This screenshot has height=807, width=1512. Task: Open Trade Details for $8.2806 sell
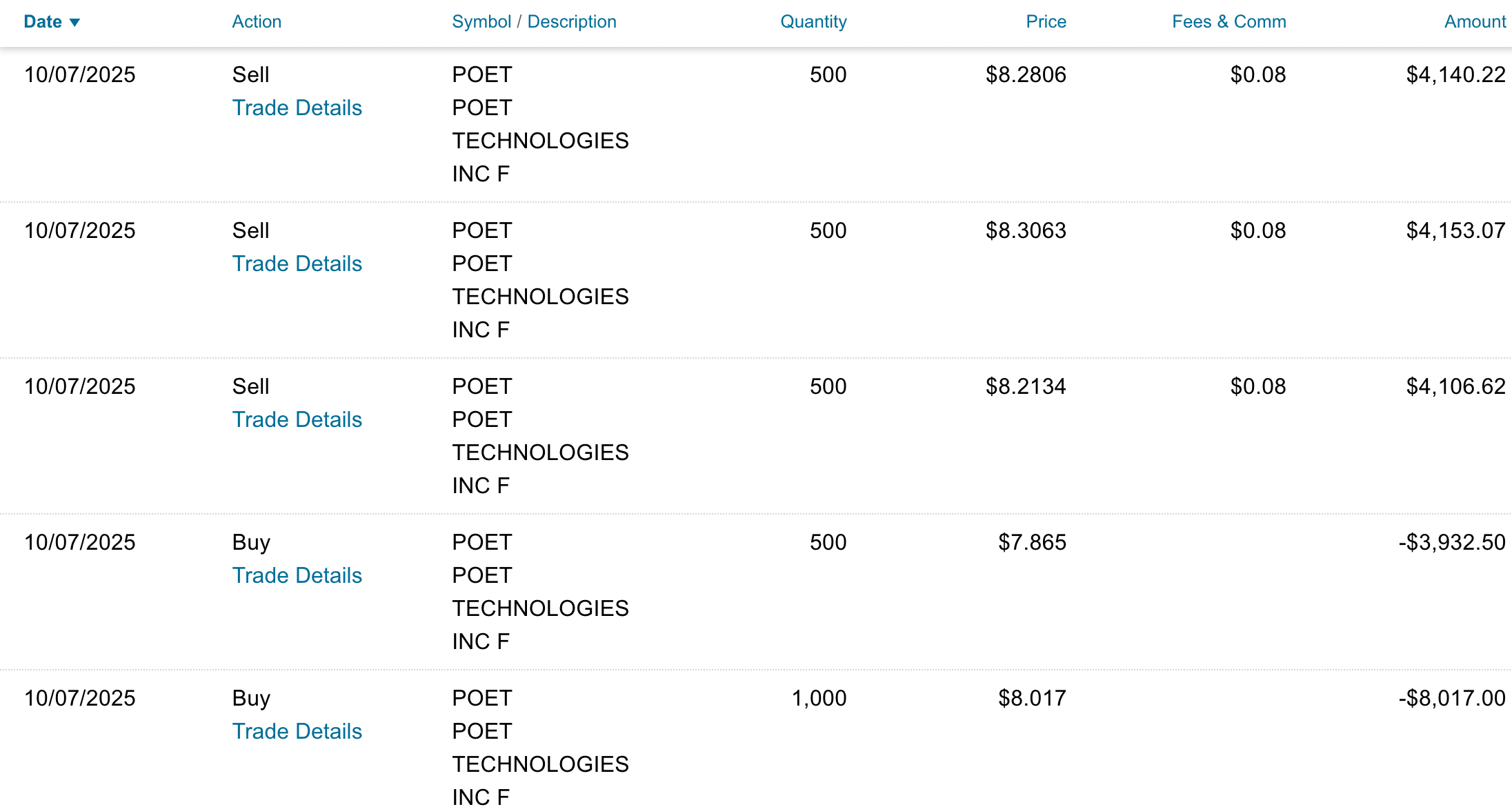[297, 108]
